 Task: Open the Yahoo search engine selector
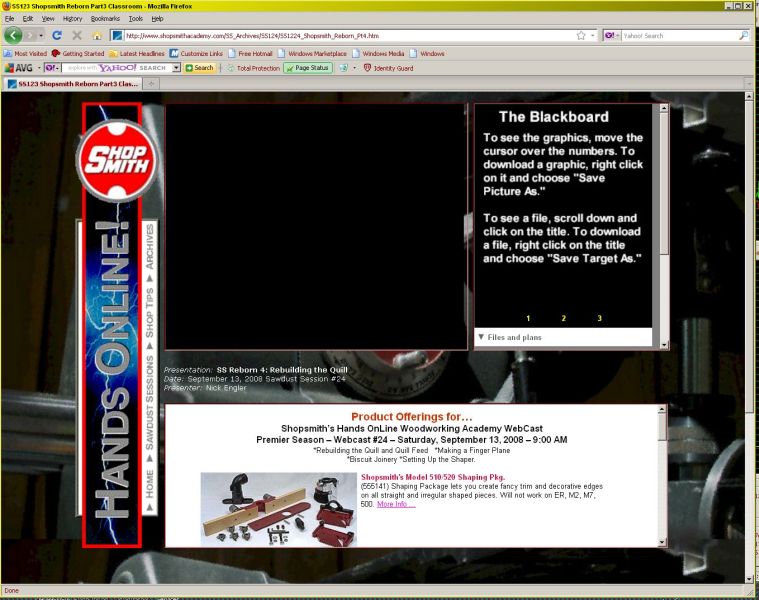(612, 36)
